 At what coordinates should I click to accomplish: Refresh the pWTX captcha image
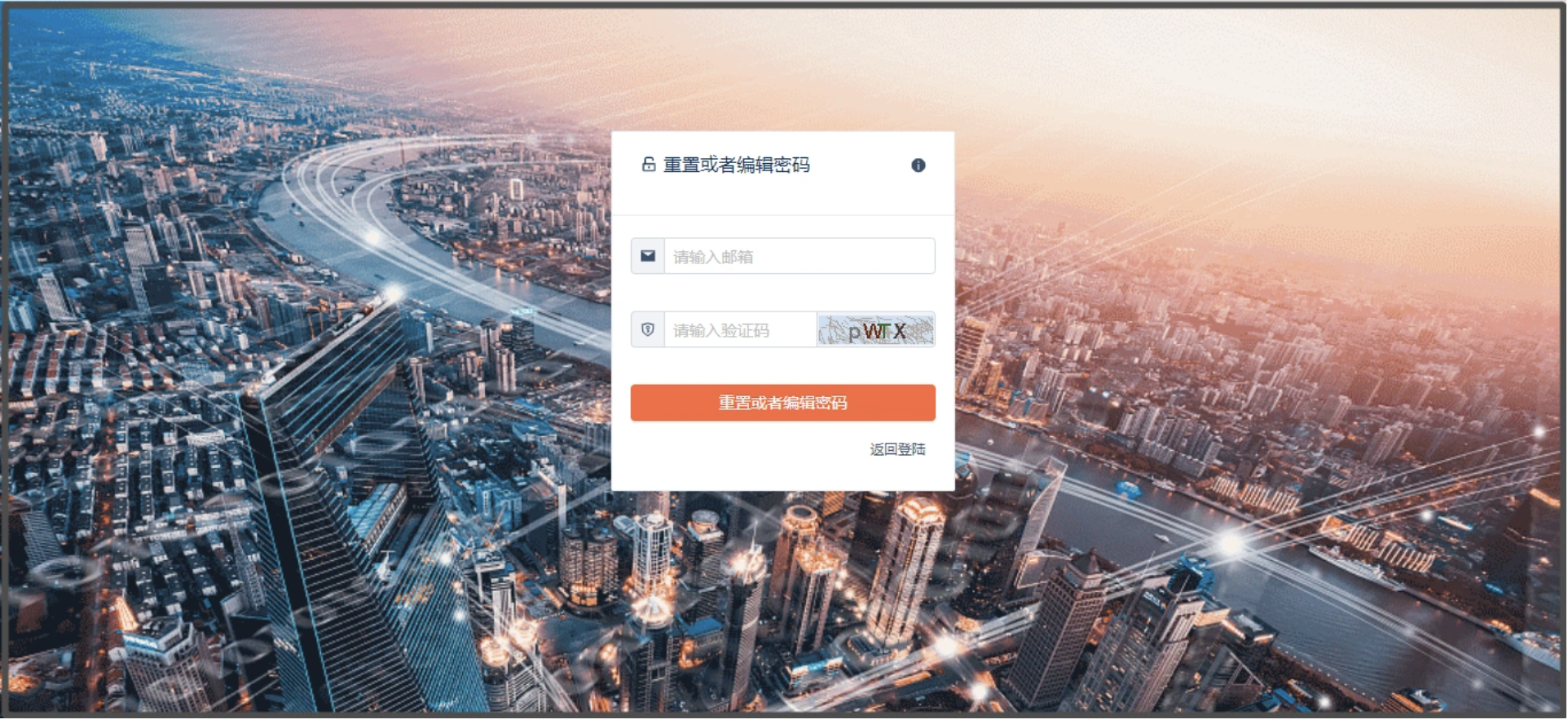(x=876, y=330)
